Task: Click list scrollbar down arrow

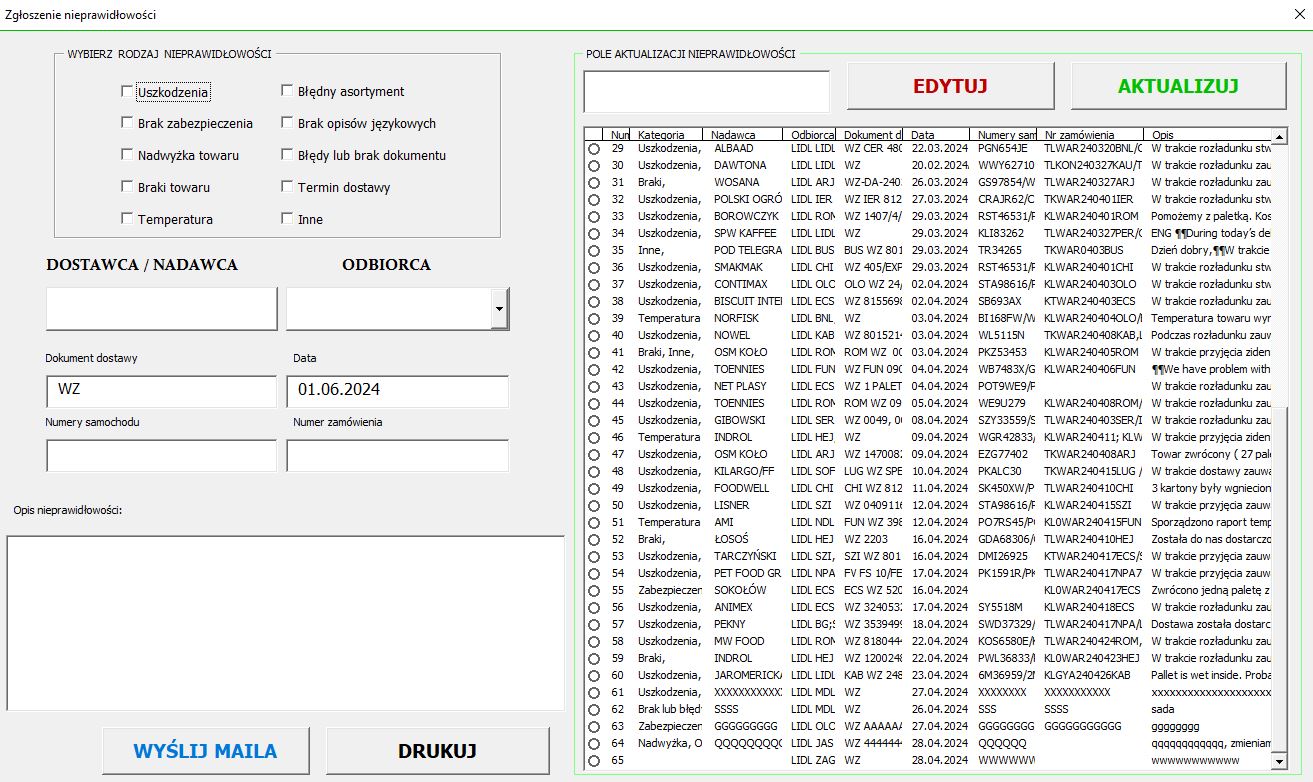Action: [x=1278, y=762]
